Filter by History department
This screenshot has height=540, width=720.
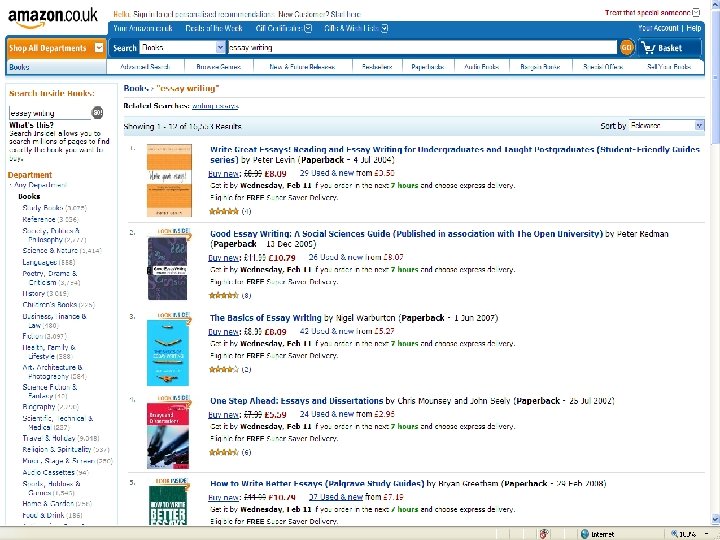coord(34,293)
